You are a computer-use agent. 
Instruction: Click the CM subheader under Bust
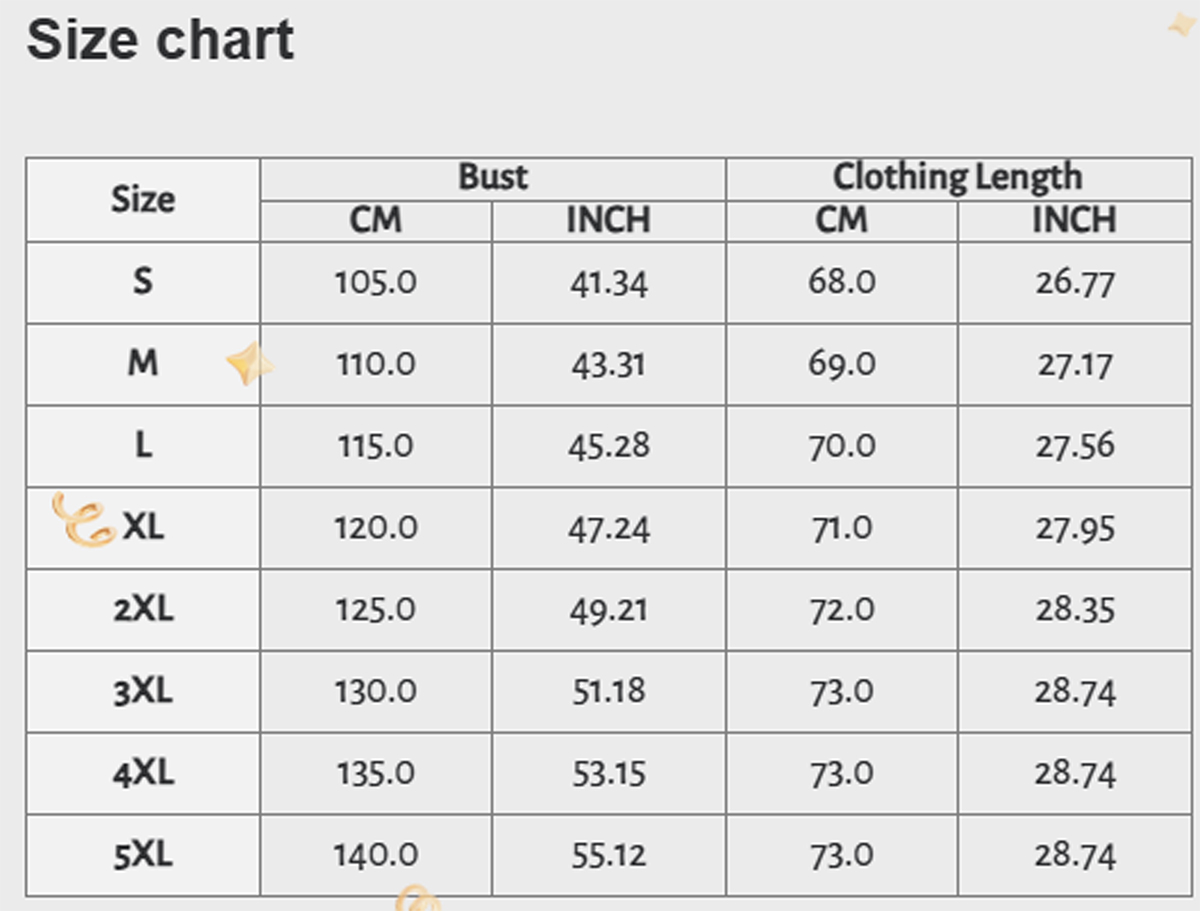[376, 220]
